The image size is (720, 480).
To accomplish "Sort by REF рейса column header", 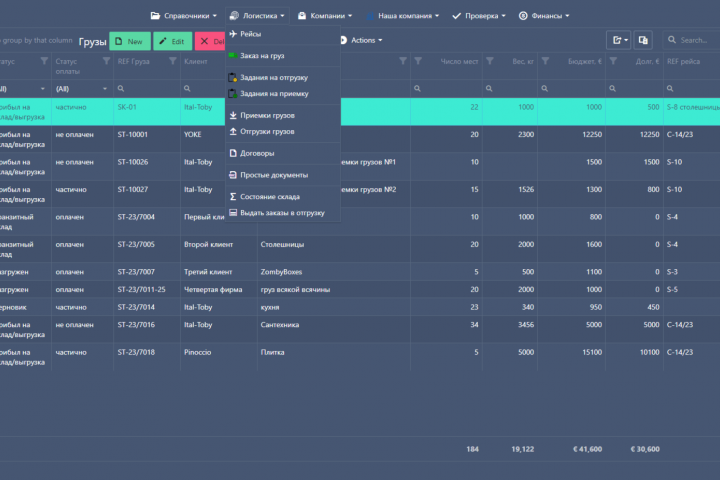I will [683, 62].
